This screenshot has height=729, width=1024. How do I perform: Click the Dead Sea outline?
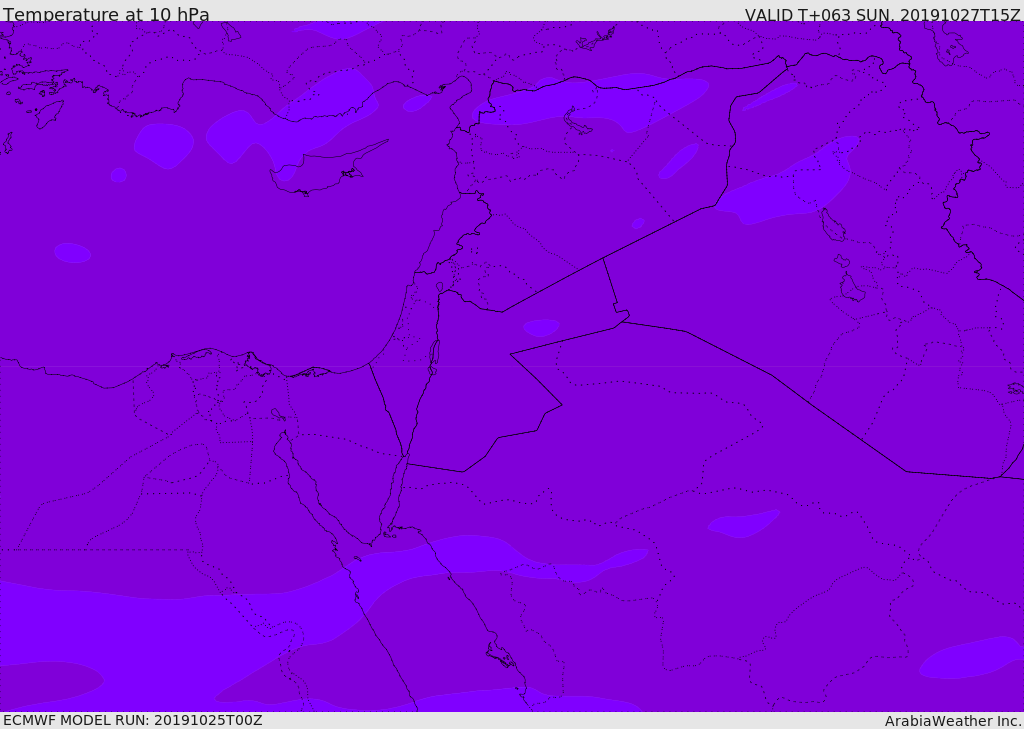tap(433, 357)
